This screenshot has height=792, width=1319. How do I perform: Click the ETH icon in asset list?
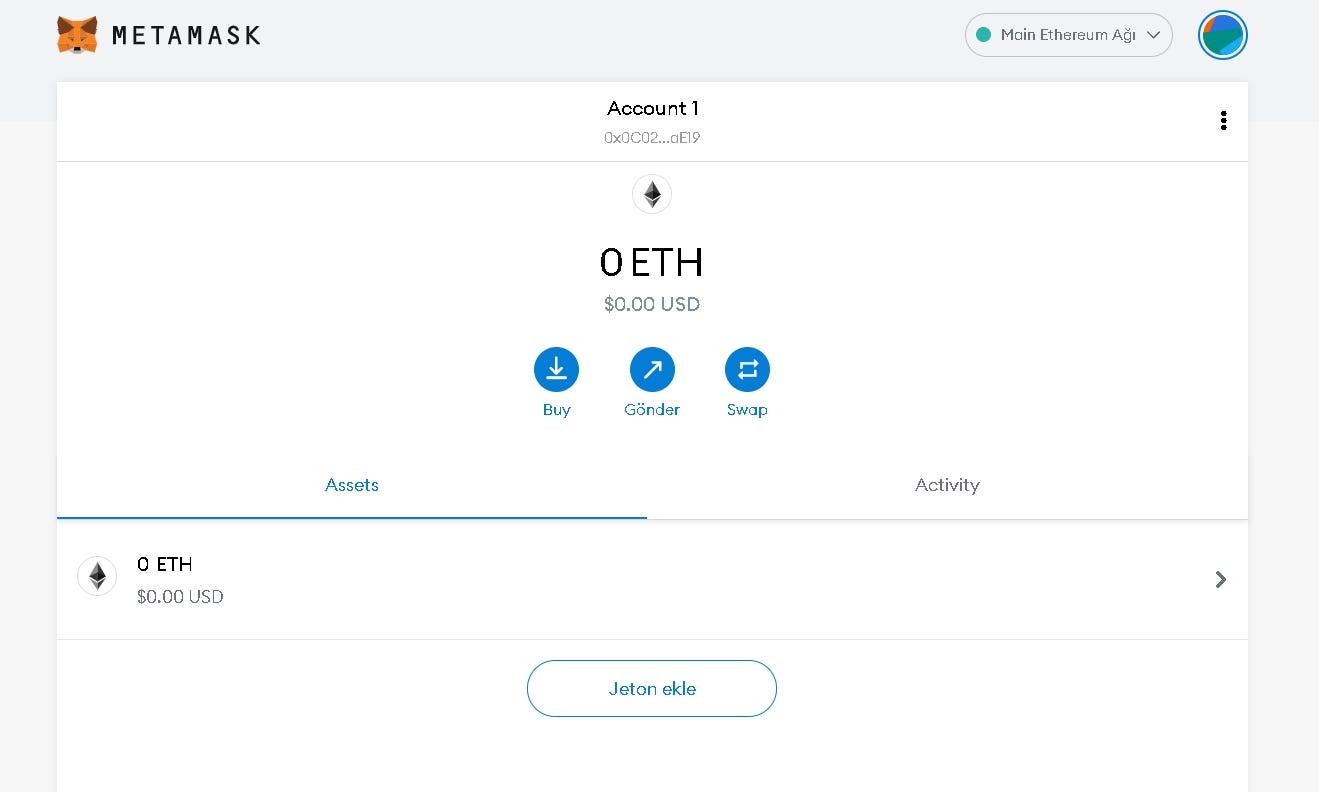pyautogui.click(x=97, y=576)
